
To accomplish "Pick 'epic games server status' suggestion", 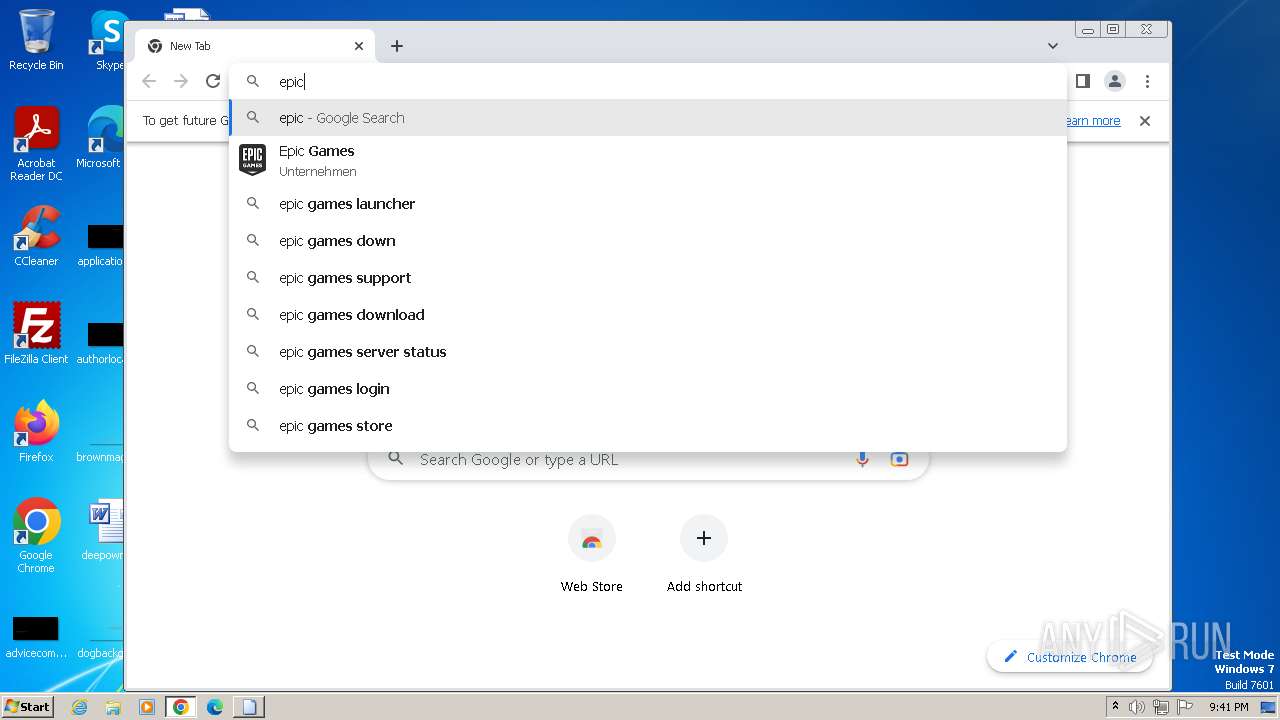I will tap(648, 352).
